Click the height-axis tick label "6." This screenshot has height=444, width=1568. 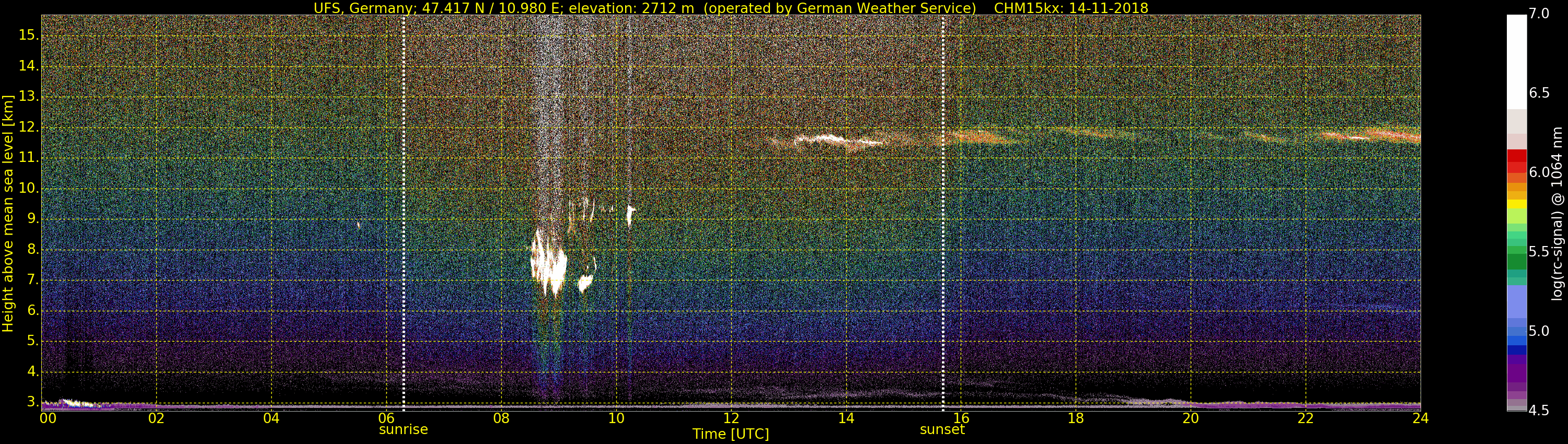[32, 311]
